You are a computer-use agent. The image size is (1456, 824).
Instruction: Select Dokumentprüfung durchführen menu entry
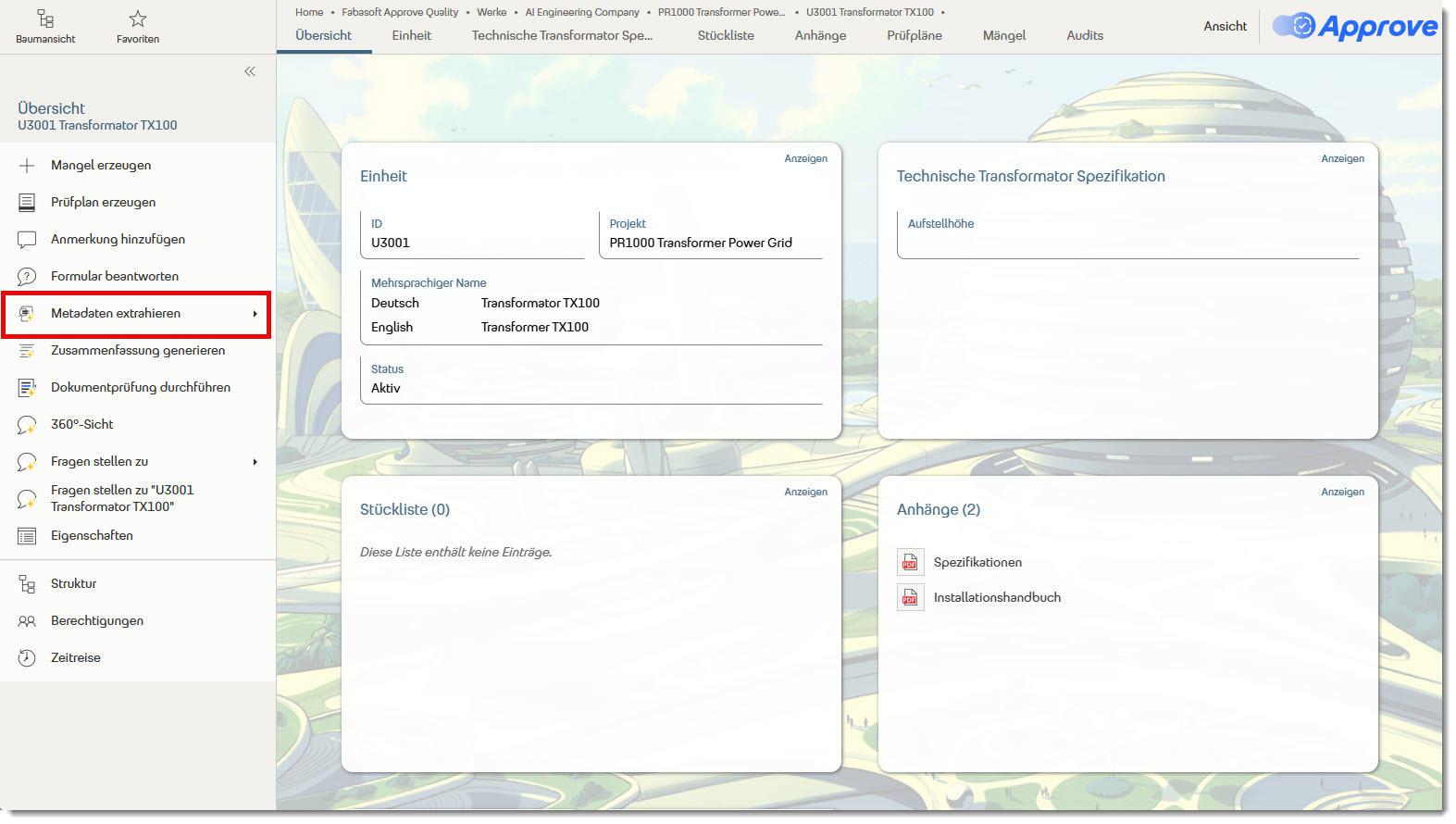[138, 388]
